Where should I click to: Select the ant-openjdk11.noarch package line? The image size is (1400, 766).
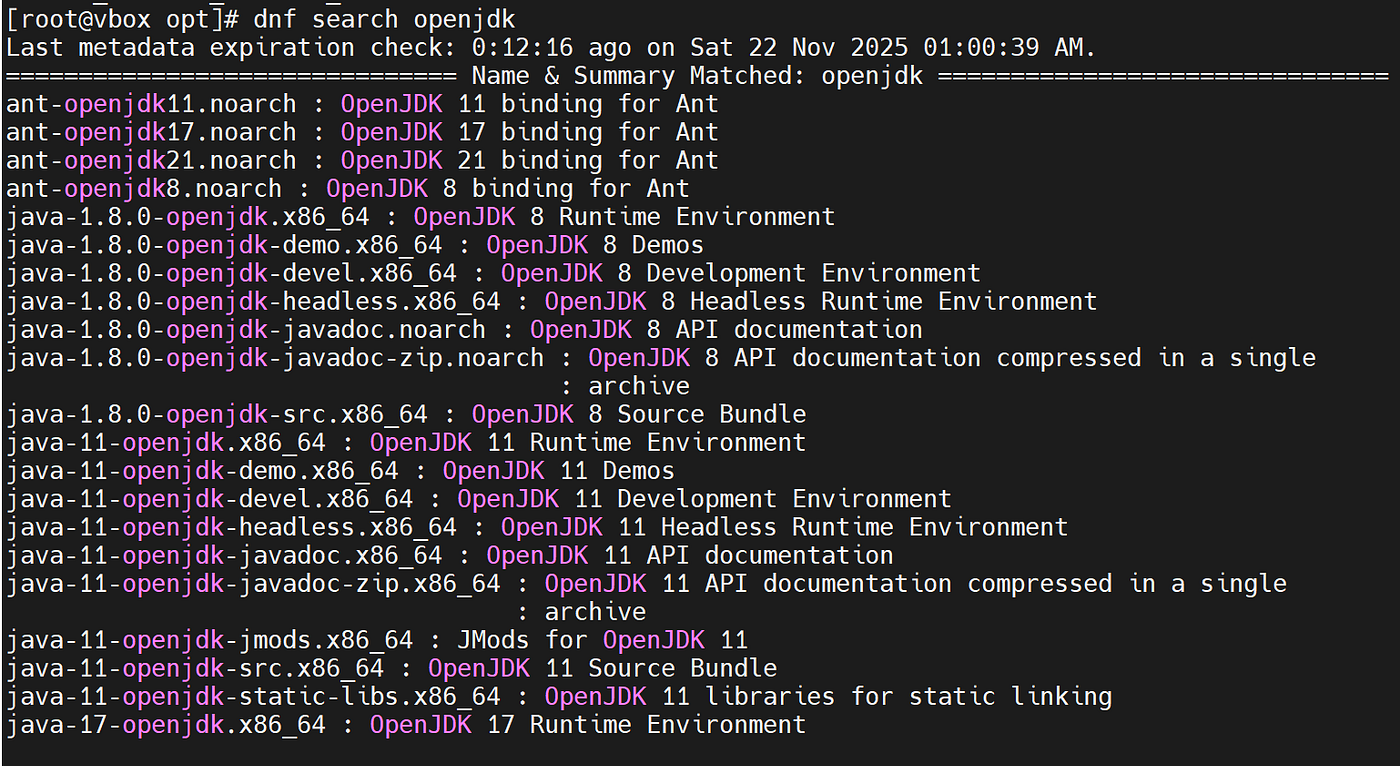click(362, 104)
